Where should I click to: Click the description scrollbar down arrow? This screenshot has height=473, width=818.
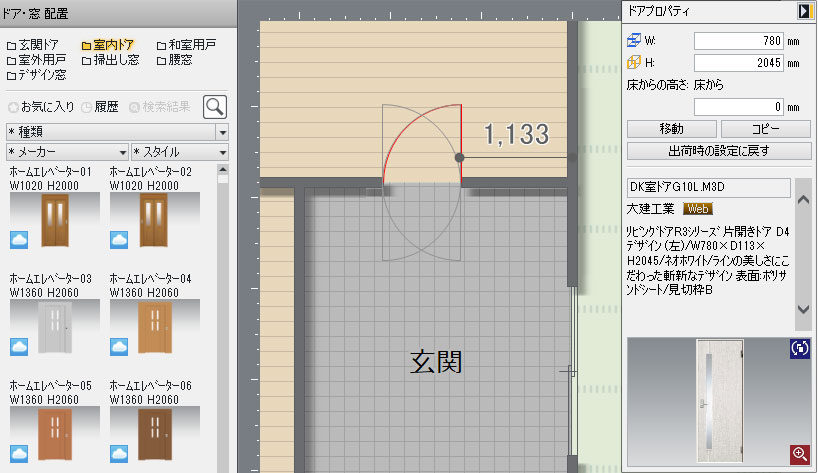(804, 309)
